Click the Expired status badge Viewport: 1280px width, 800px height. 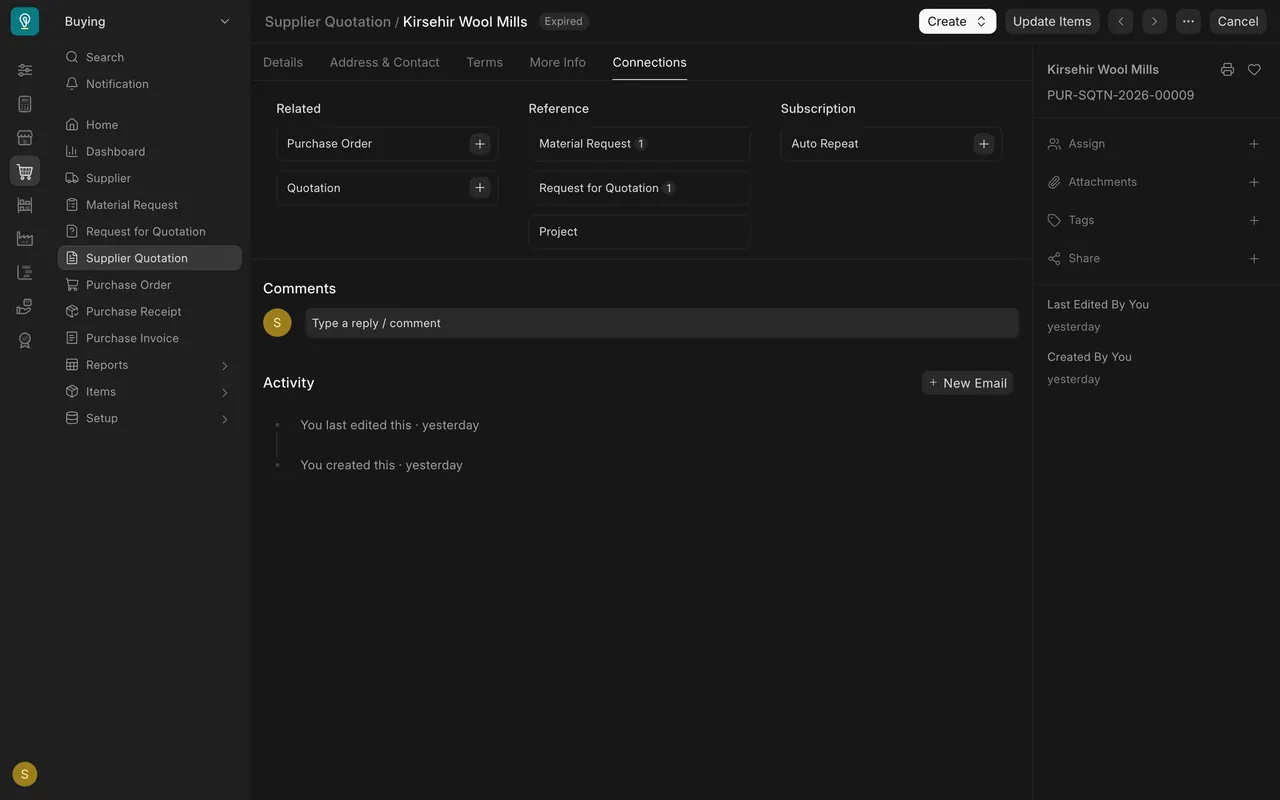pos(564,21)
